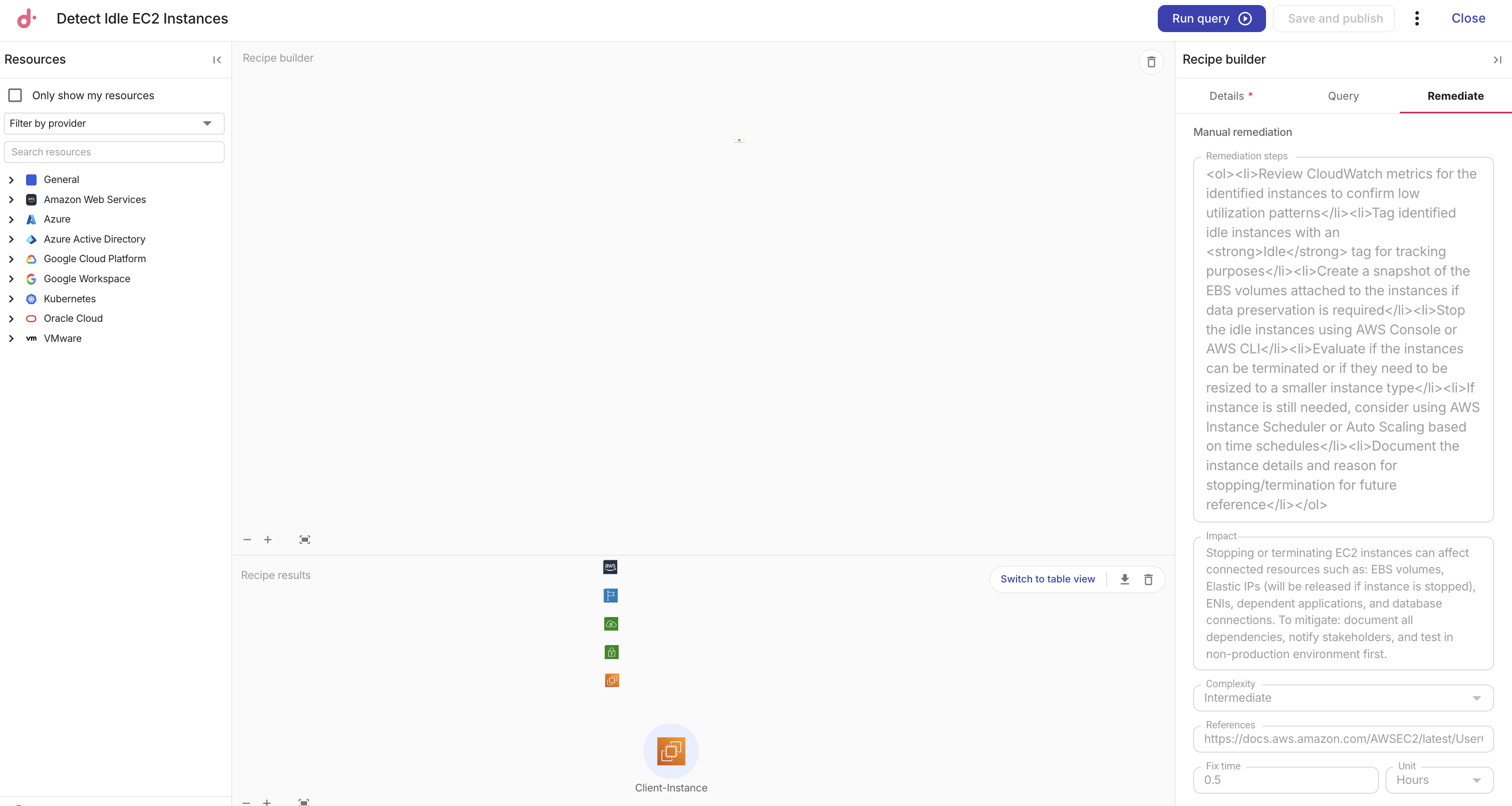Click the Fix time value field
1512x806 pixels.
tap(1286, 780)
